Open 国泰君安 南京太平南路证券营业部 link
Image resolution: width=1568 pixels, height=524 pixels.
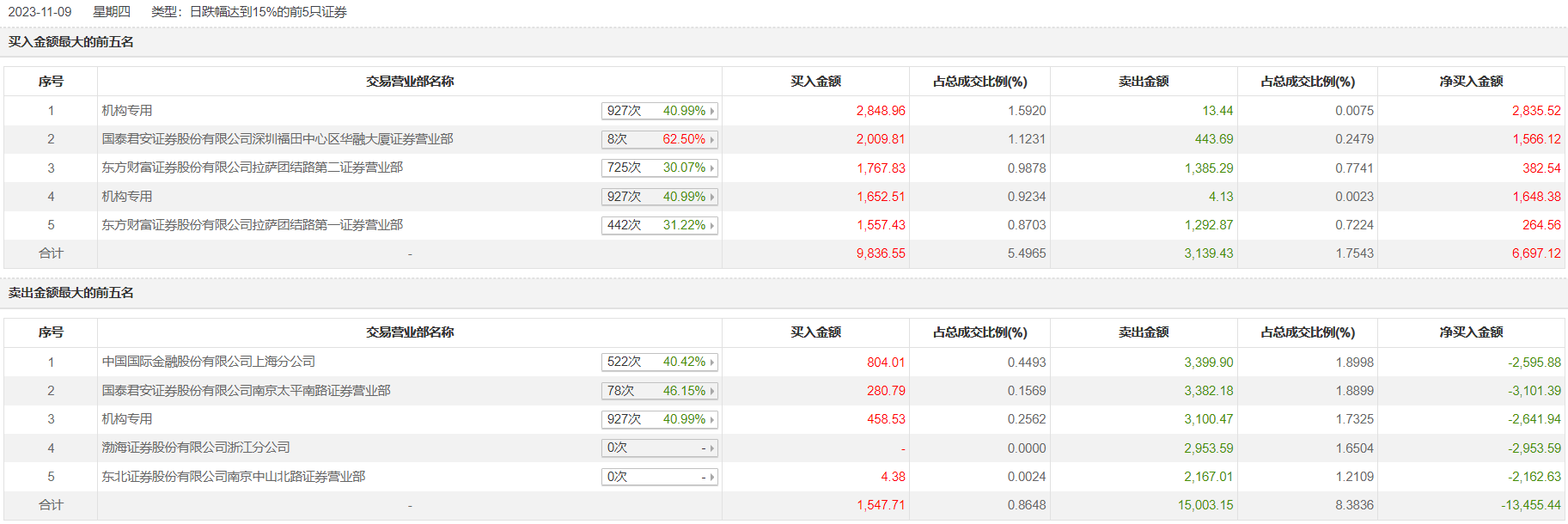pyautogui.click(x=247, y=391)
